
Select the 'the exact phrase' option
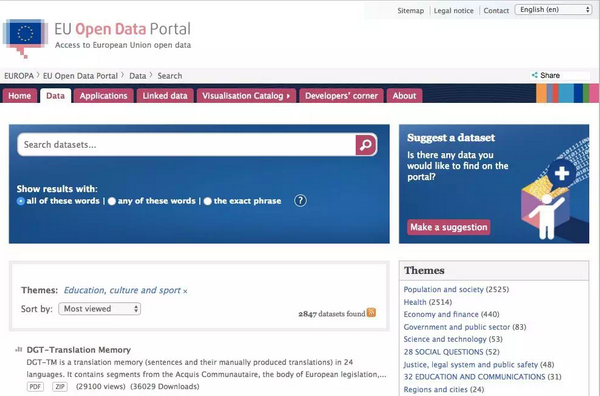208,201
